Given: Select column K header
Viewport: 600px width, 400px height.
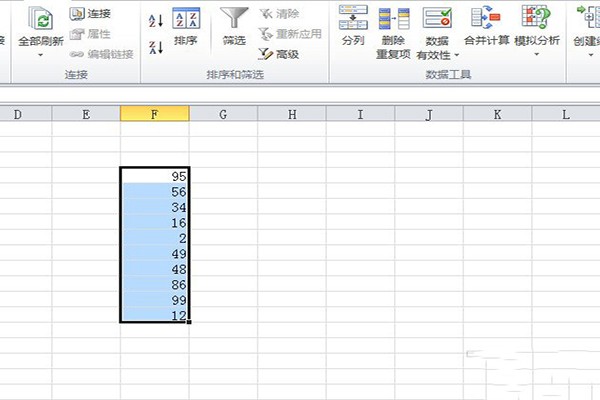Looking at the screenshot, I should click(497, 114).
